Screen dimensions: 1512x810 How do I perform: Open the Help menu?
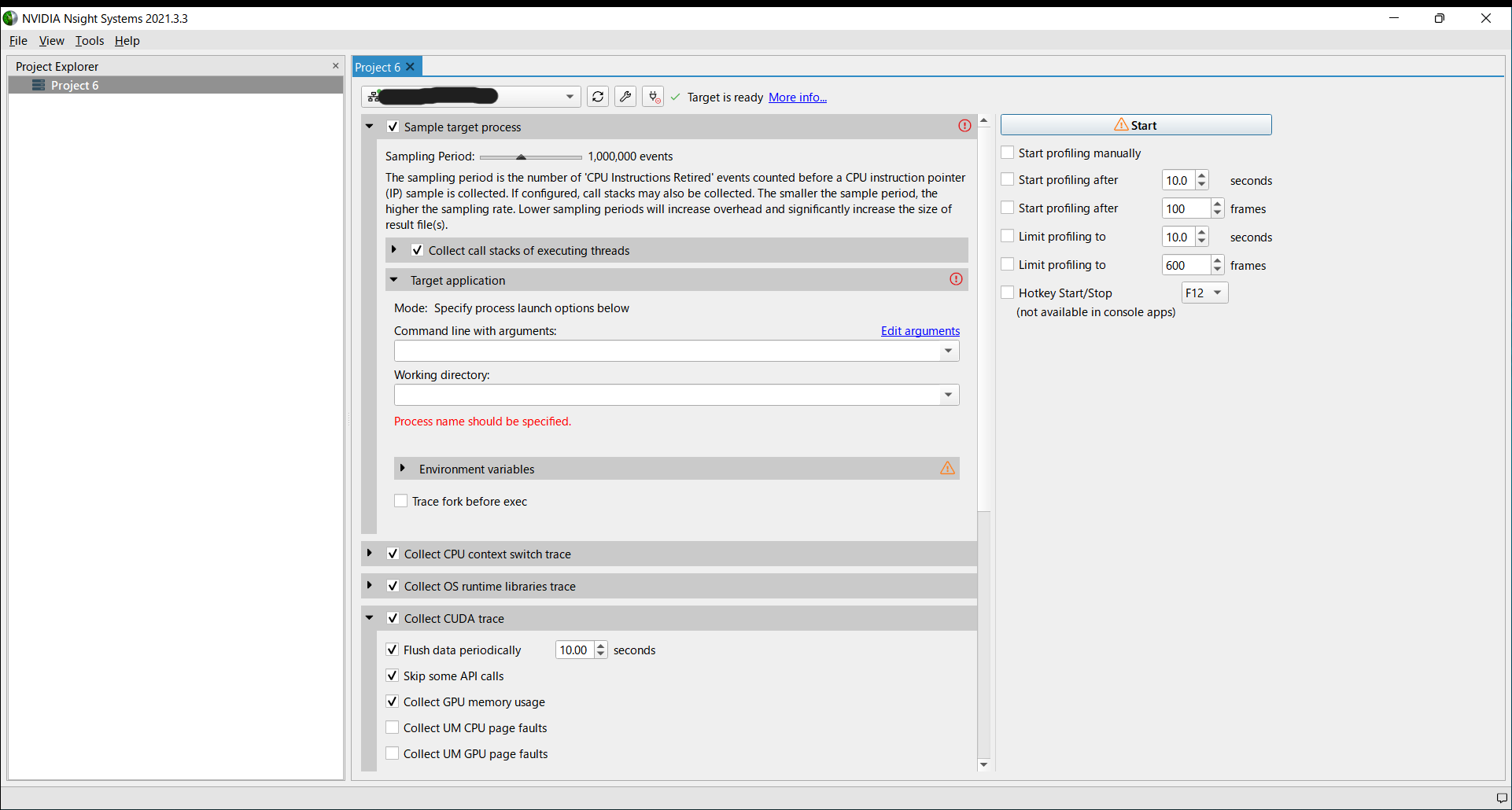tap(127, 41)
